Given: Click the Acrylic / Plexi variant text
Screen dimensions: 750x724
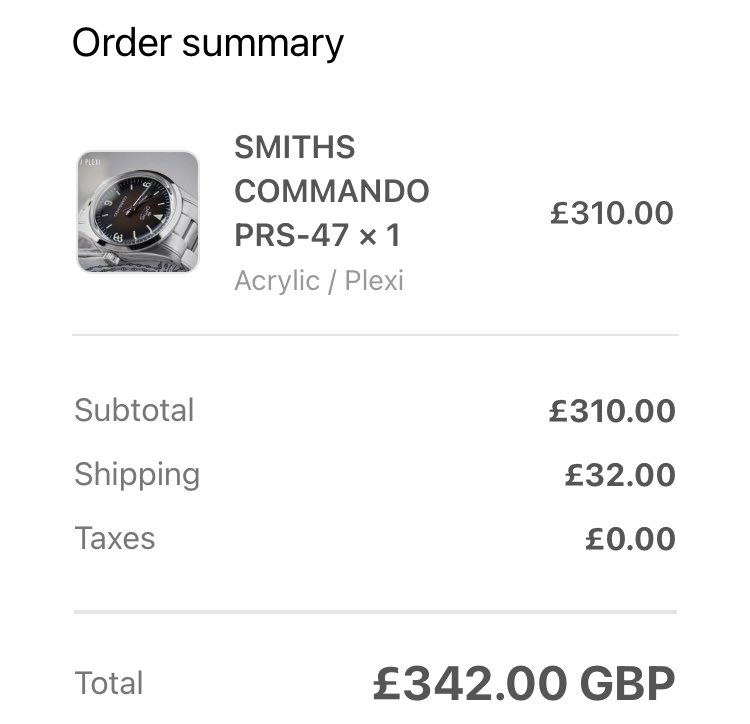Looking at the screenshot, I should point(319,280).
